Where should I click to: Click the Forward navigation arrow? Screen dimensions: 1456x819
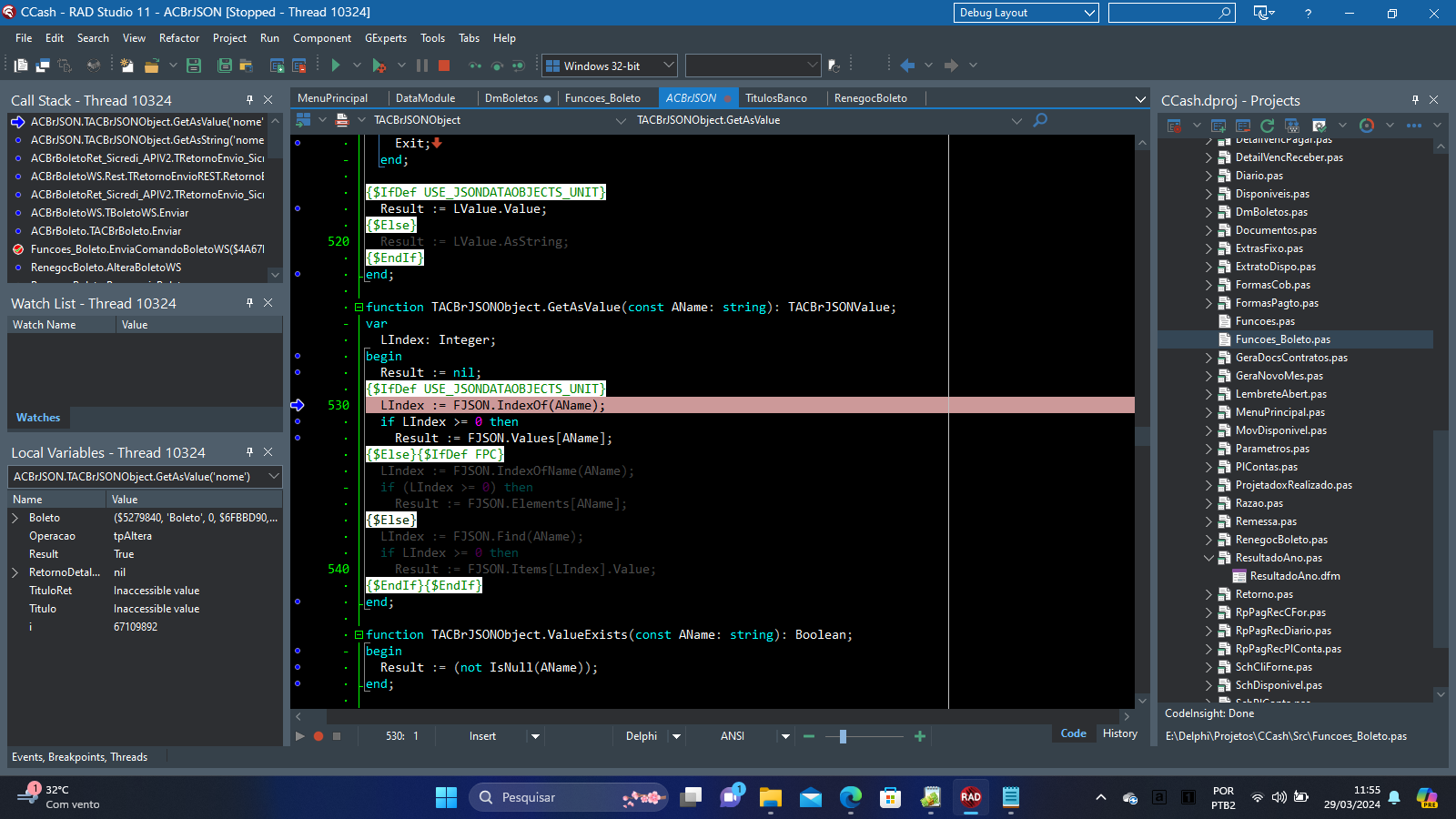pos(951,66)
